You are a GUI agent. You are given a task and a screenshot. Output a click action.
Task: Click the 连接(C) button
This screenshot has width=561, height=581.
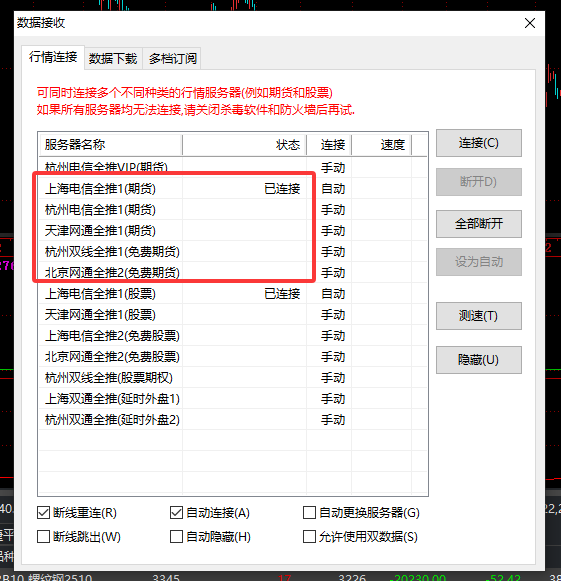coord(479,143)
